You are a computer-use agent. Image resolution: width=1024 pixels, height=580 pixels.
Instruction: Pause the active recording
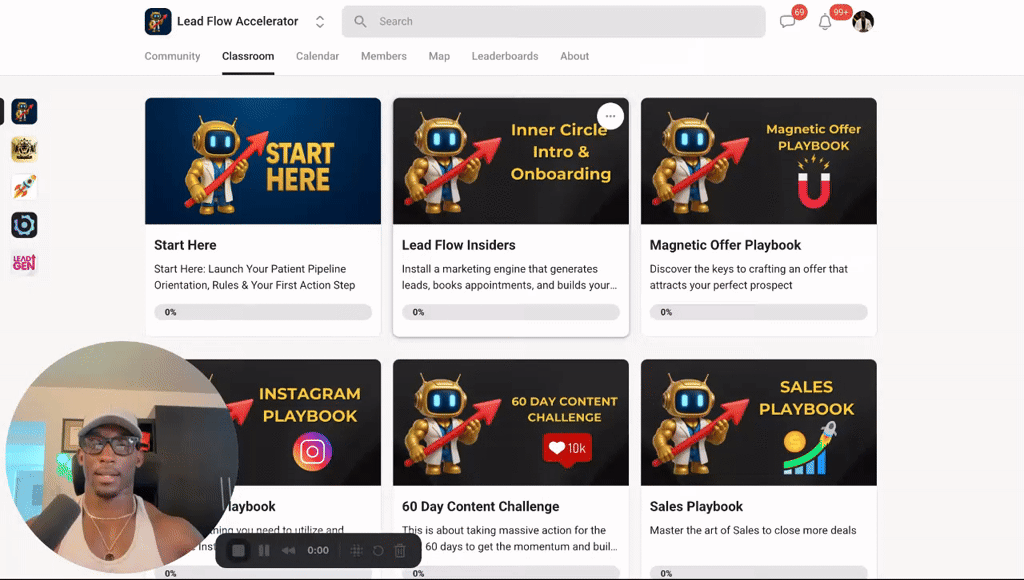264,550
